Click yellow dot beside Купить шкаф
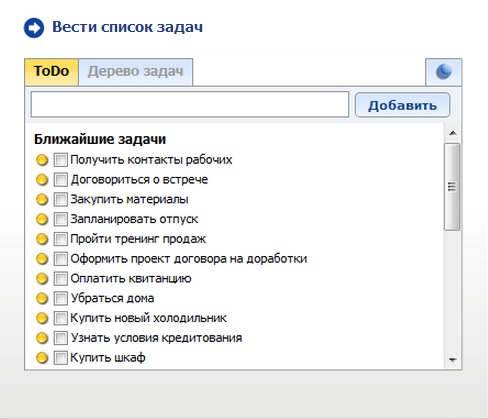 click(x=42, y=358)
